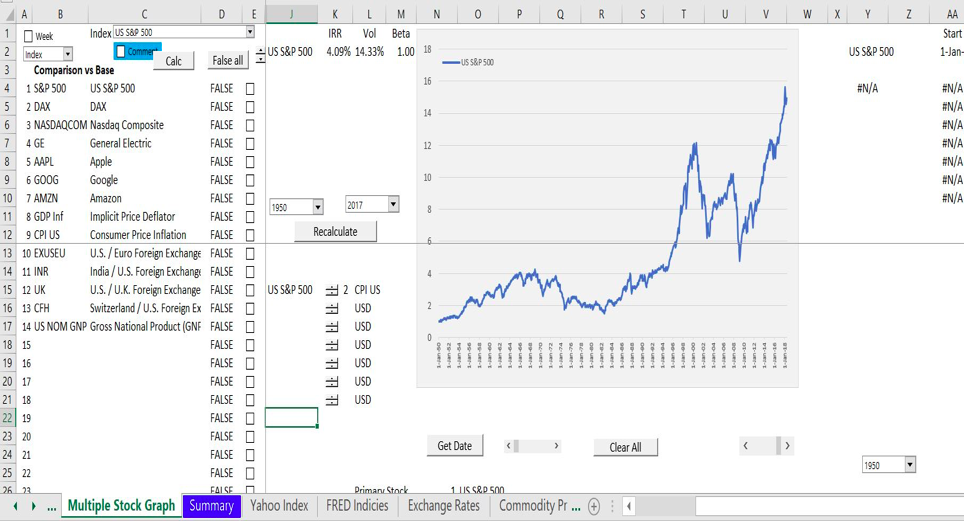Switch to the Multiple Stock Graph tab
The width and height of the screenshot is (969, 521).
tap(121, 506)
